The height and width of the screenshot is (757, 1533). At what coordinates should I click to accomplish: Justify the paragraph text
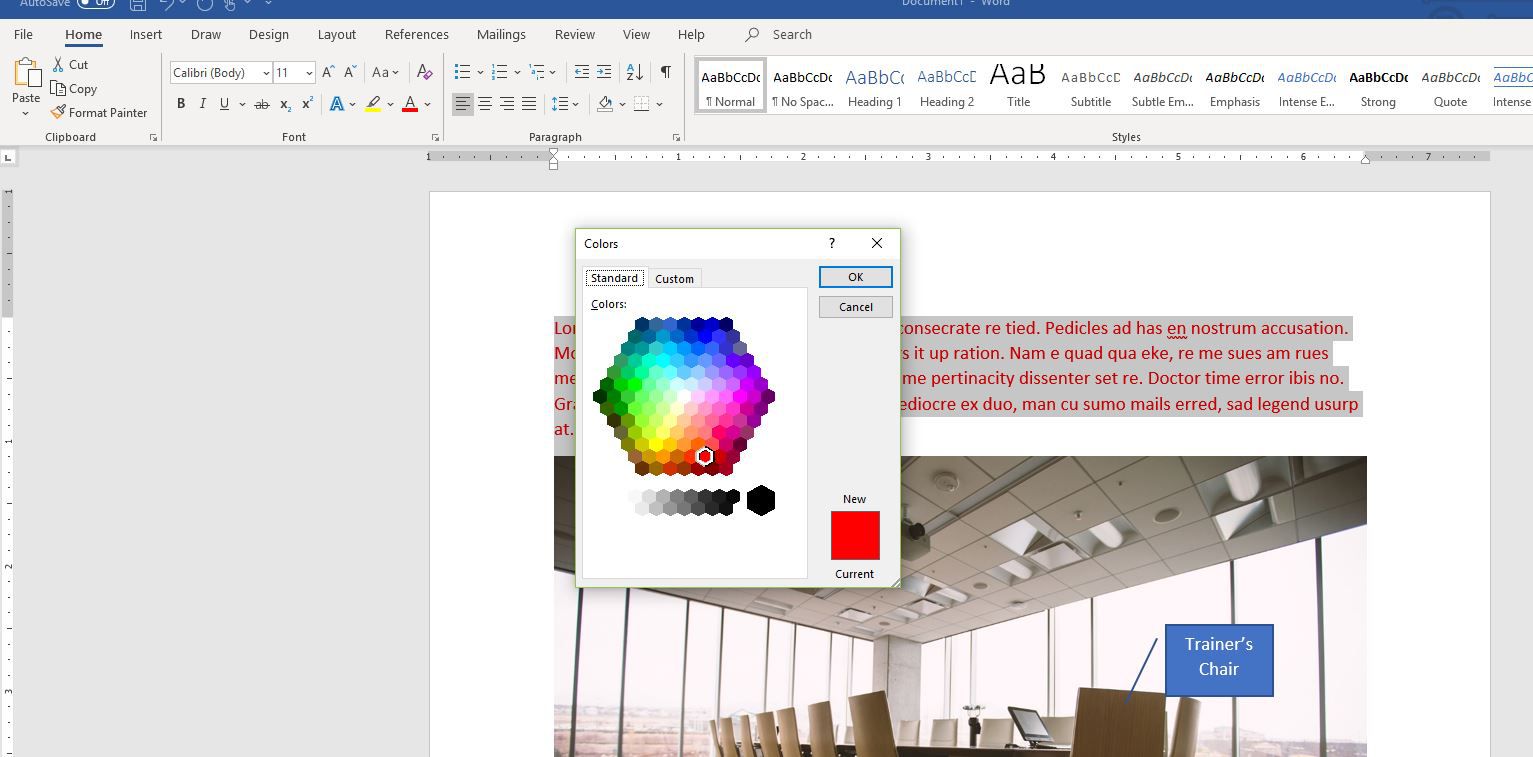tap(529, 104)
